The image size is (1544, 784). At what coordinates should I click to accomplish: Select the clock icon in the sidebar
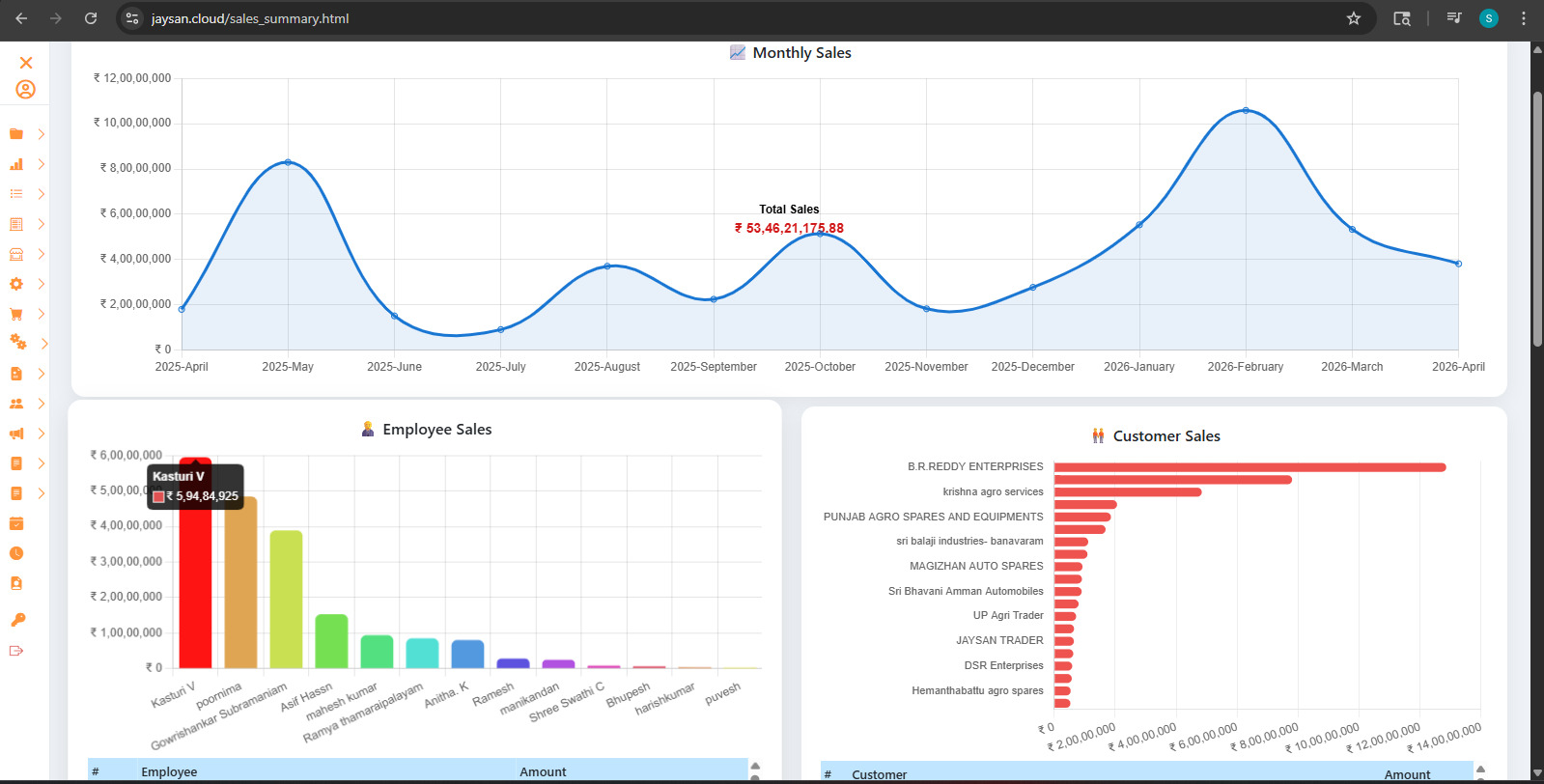(x=16, y=553)
